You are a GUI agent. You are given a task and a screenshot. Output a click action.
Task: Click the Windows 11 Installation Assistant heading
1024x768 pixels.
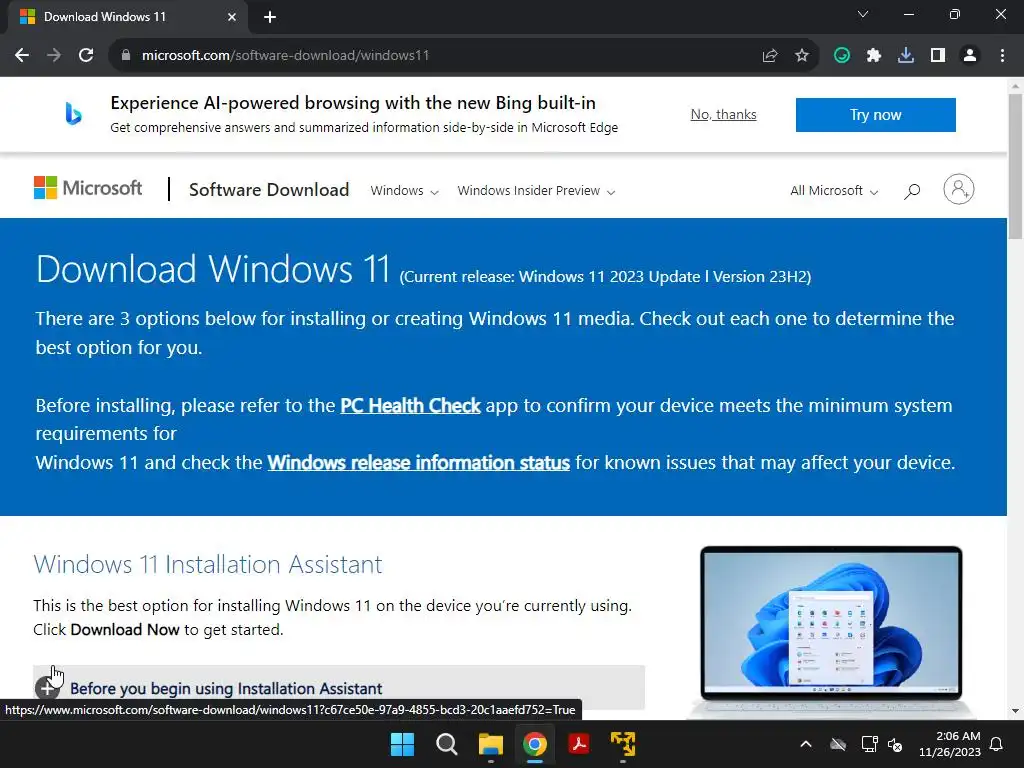pyautogui.click(x=208, y=564)
